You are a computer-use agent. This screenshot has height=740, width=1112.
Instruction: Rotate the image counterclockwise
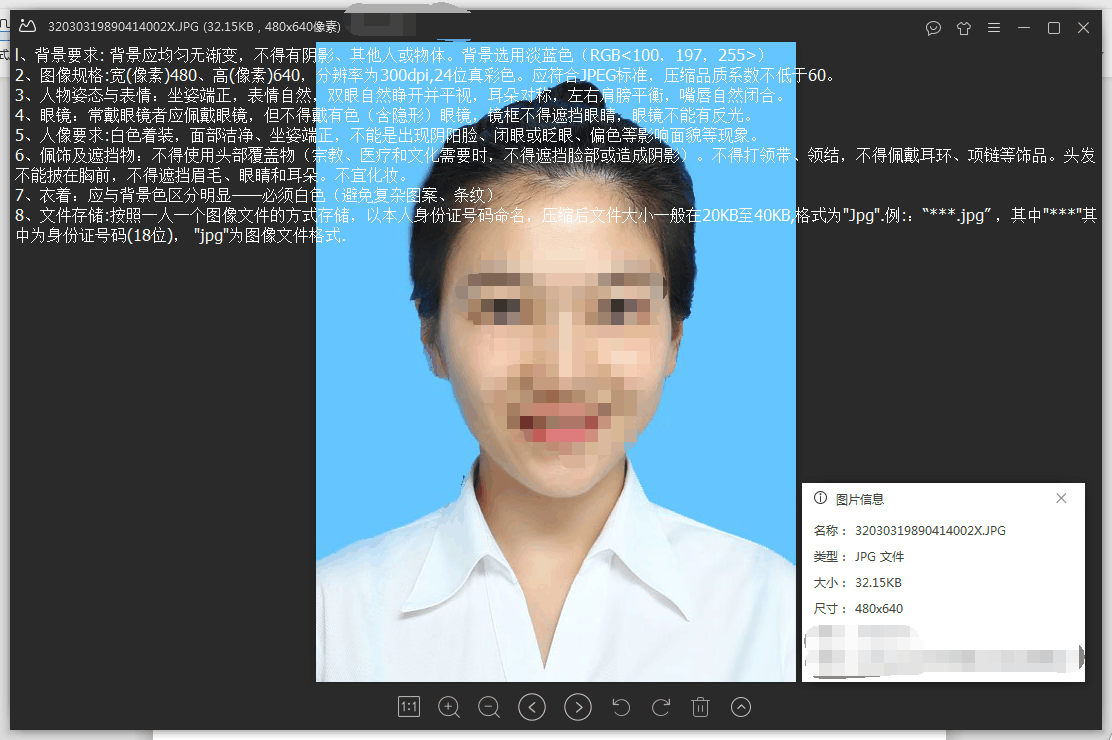[x=621, y=707]
